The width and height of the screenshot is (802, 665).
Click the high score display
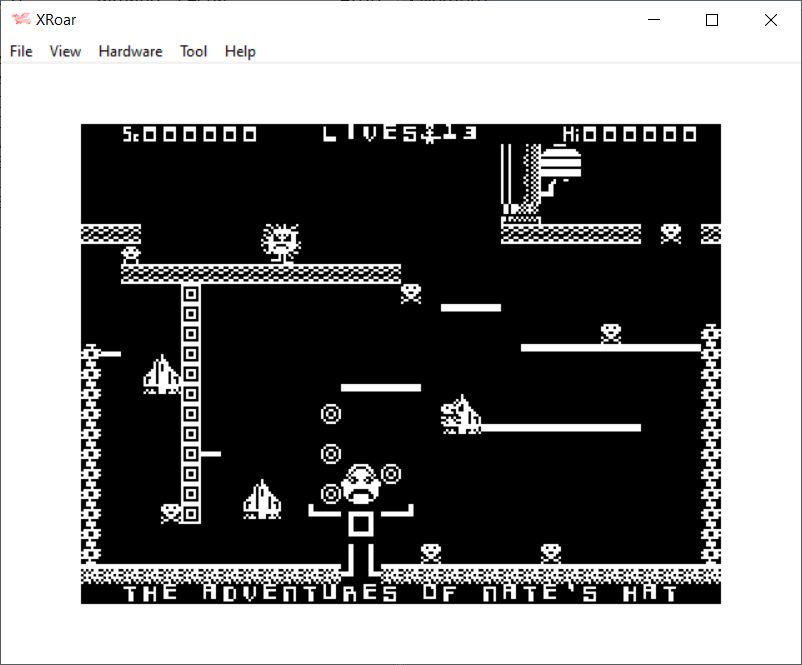[x=629, y=134]
